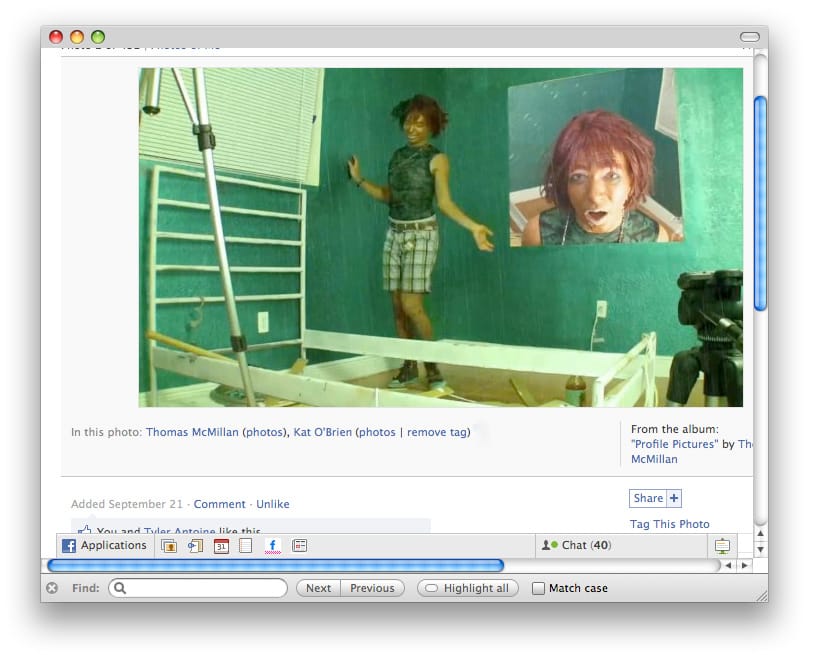Screen dimensions: 815x655
Task: Click the Next find result button
Action: pos(318,588)
